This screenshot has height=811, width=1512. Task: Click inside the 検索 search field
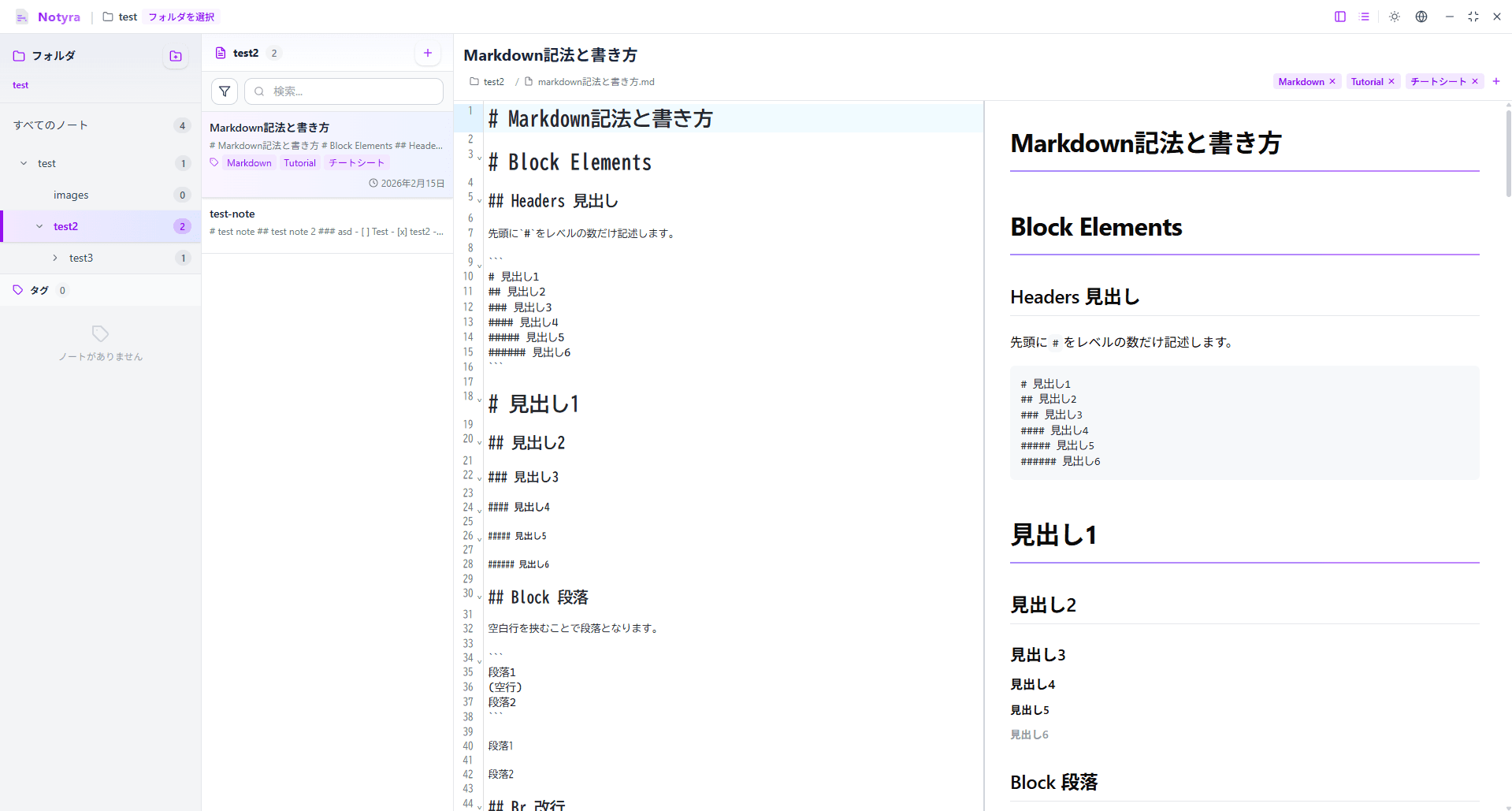click(343, 91)
